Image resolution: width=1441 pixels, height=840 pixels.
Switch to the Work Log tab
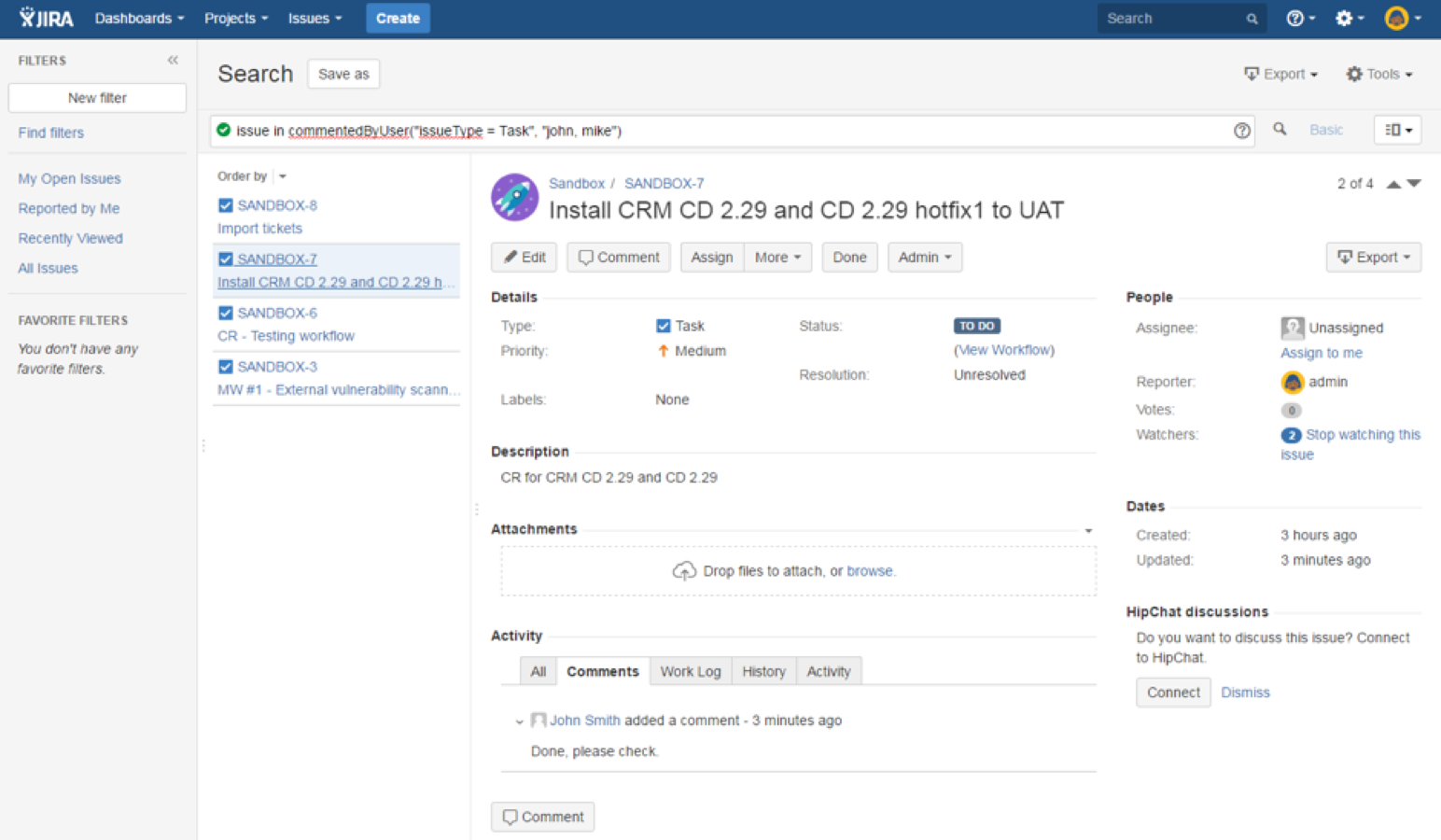coord(691,671)
